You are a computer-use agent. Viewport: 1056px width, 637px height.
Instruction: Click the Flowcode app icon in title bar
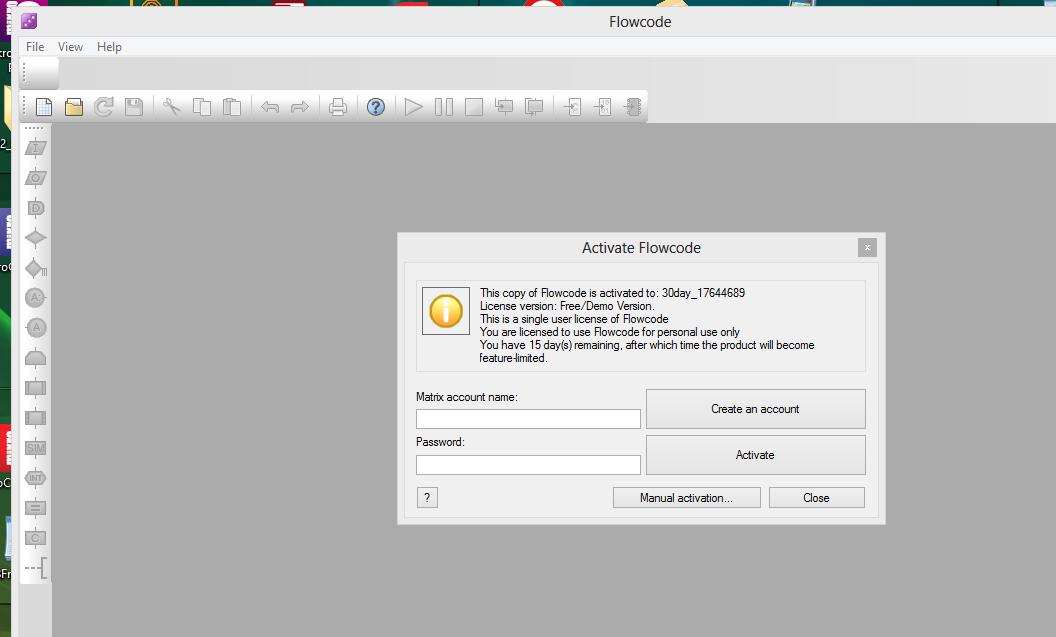29,21
